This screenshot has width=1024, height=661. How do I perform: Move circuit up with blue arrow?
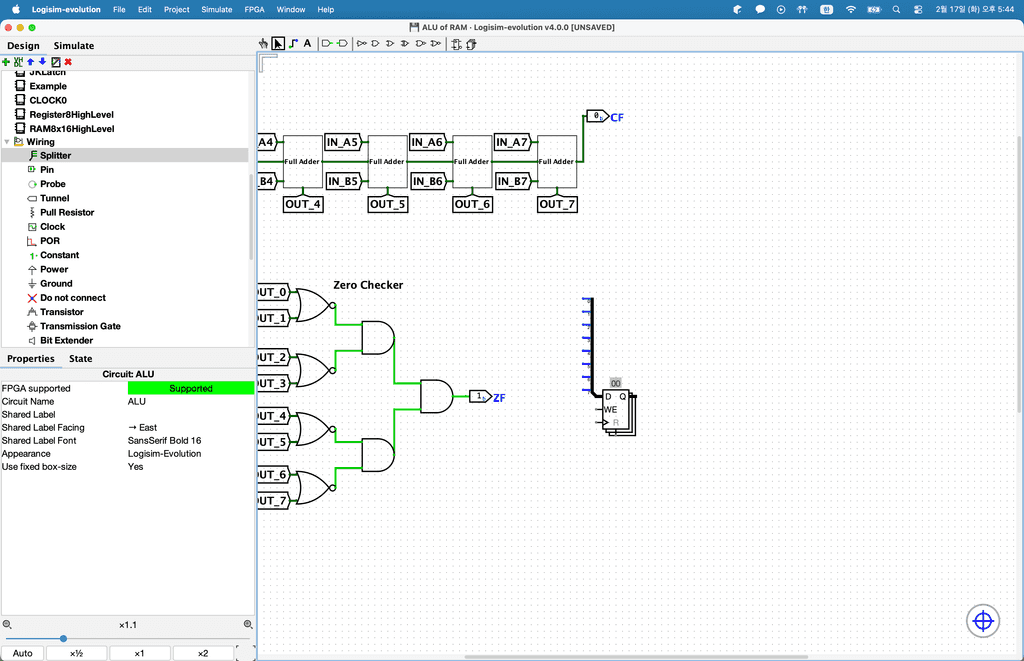tap(30, 62)
